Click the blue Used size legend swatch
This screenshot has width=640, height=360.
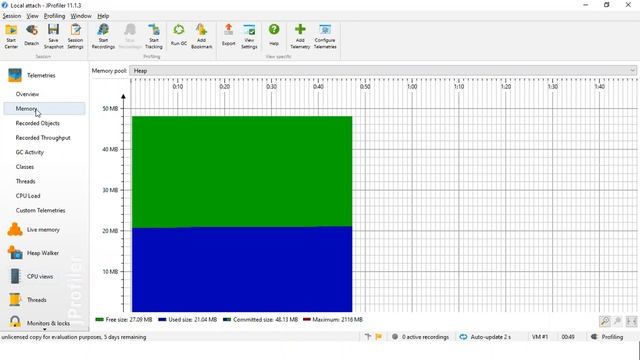tap(162, 320)
